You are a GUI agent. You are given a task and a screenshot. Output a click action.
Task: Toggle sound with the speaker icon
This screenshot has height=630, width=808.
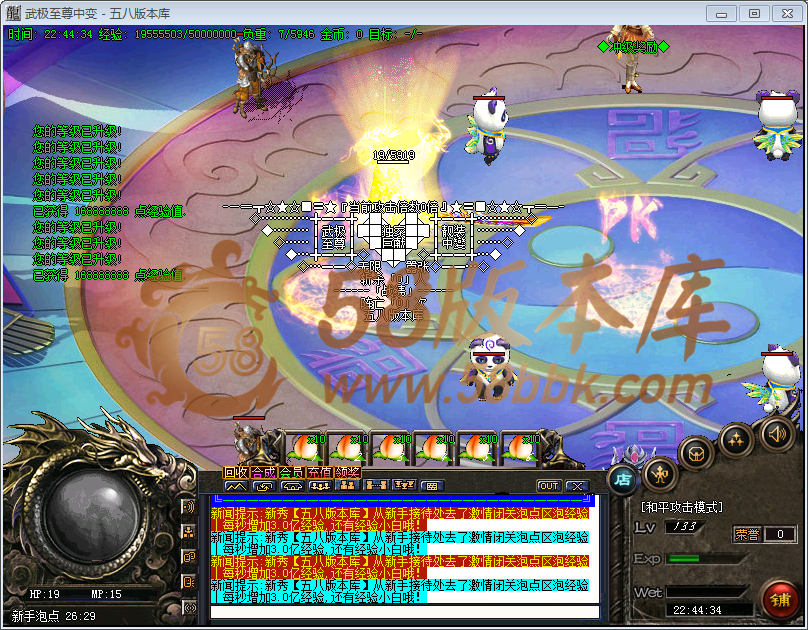point(777,434)
